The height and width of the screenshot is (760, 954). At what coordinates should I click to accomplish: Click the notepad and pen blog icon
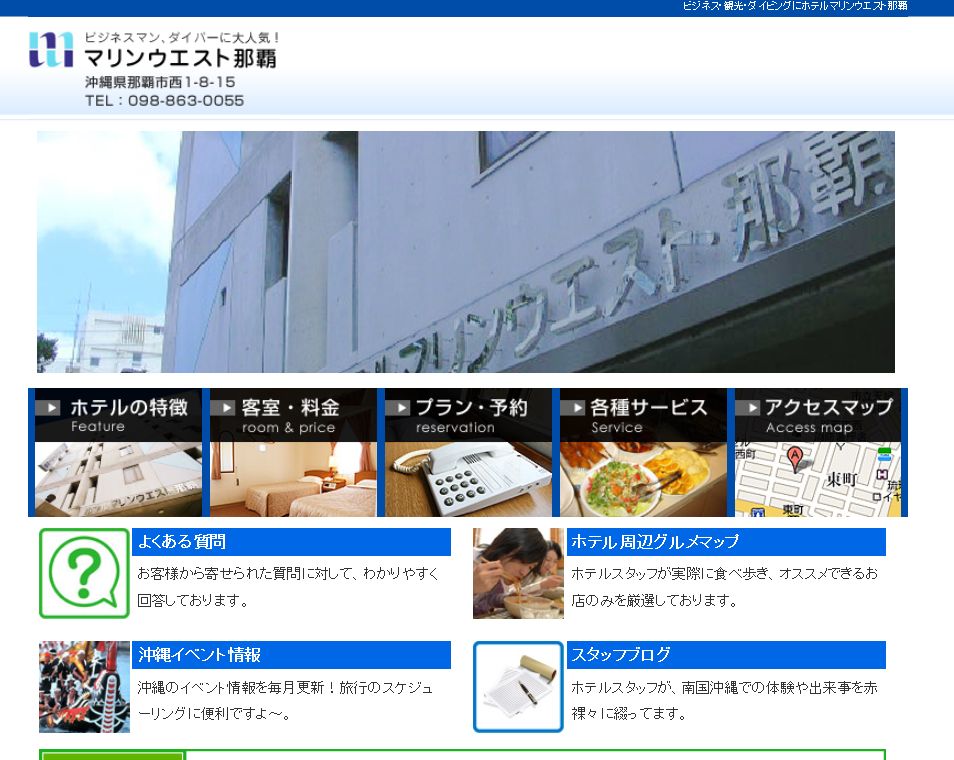click(x=518, y=686)
